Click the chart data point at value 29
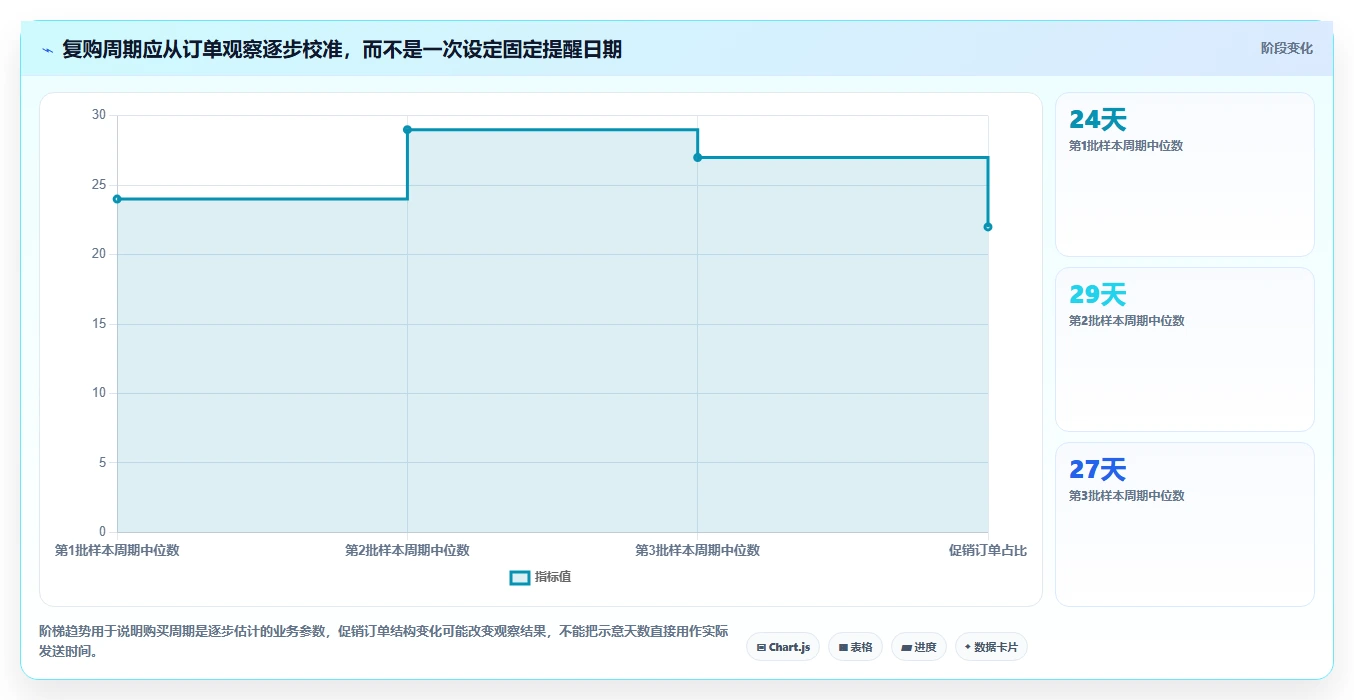Image resolution: width=1354 pixels, height=700 pixels. [x=407, y=129]
